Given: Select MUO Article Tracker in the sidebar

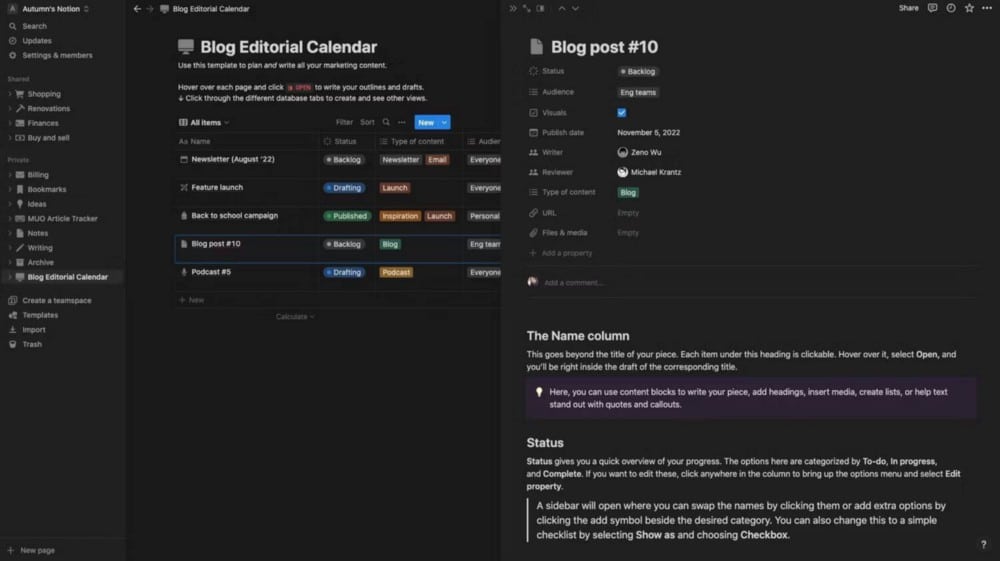Looking at the screenshot, I should point(63,218).
